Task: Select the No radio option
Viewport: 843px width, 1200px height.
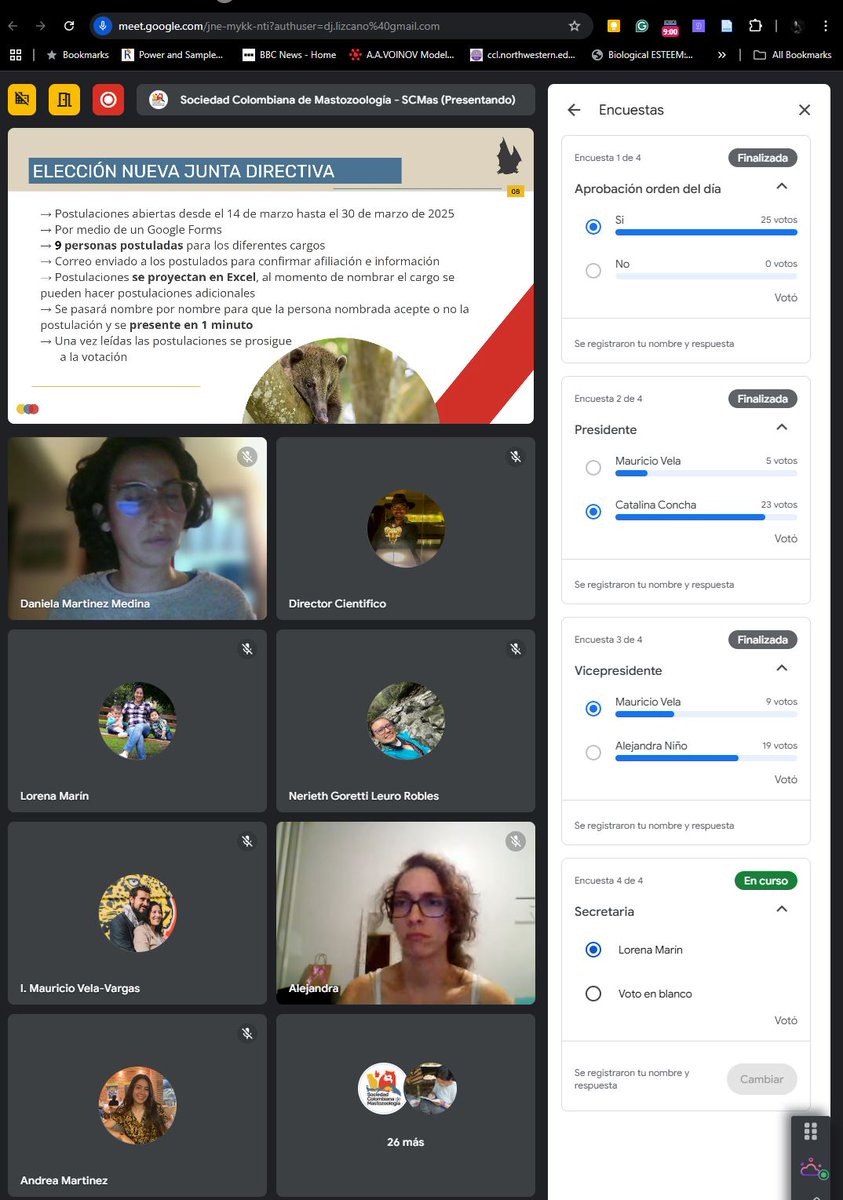Action: point(593,270)
